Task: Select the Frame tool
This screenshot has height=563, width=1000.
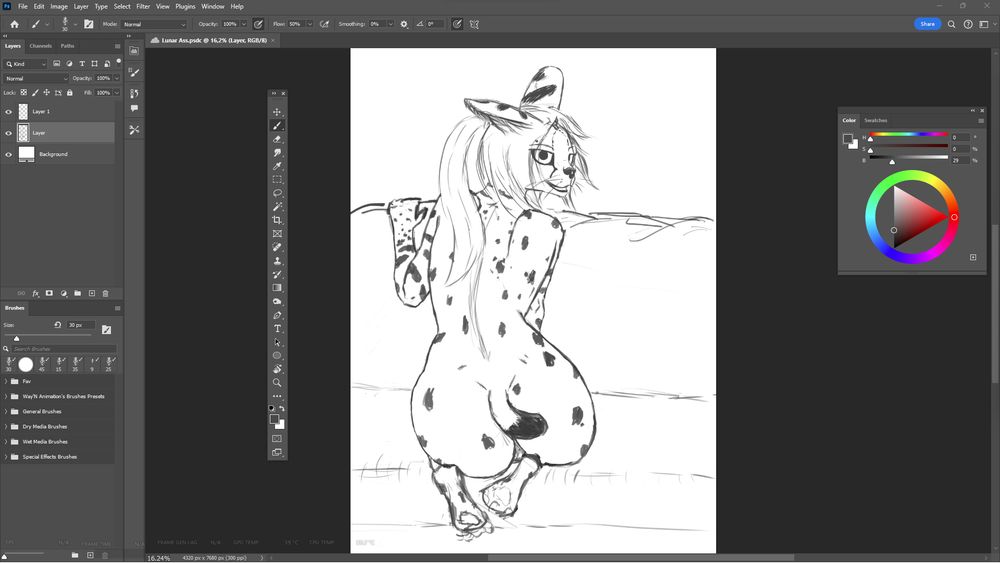Action: pos(277,234)
